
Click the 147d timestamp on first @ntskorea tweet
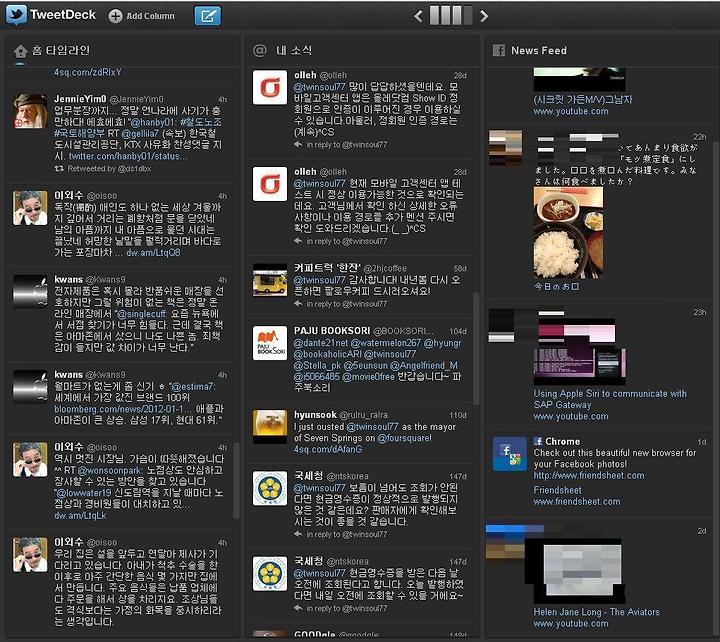pyautogui.click(x=458, y=477)
